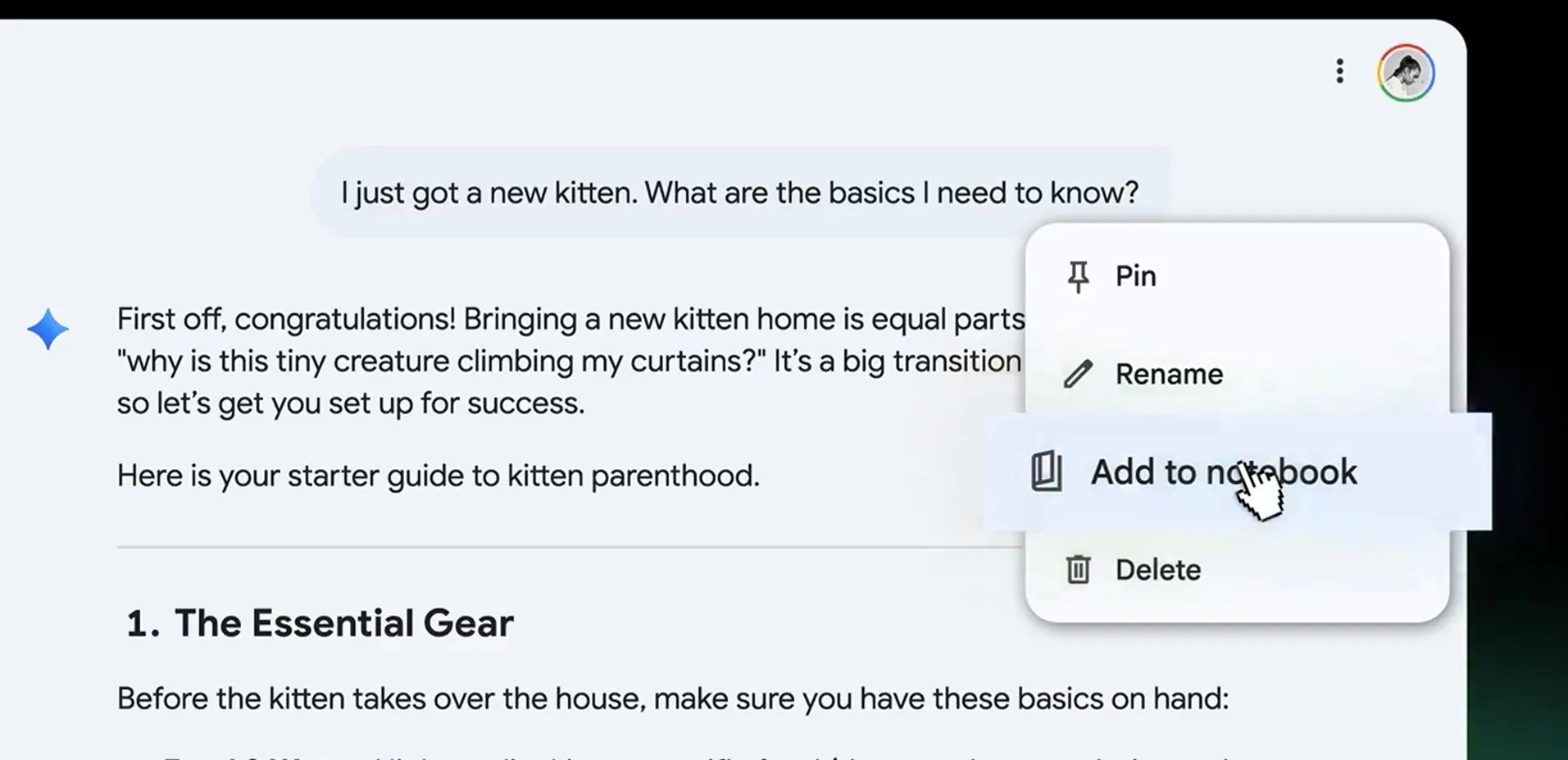The width and height of the screenshot is (1568, 760).
Task: Click the Before the kitten takes over sentence
Action: tap(672, 699)
